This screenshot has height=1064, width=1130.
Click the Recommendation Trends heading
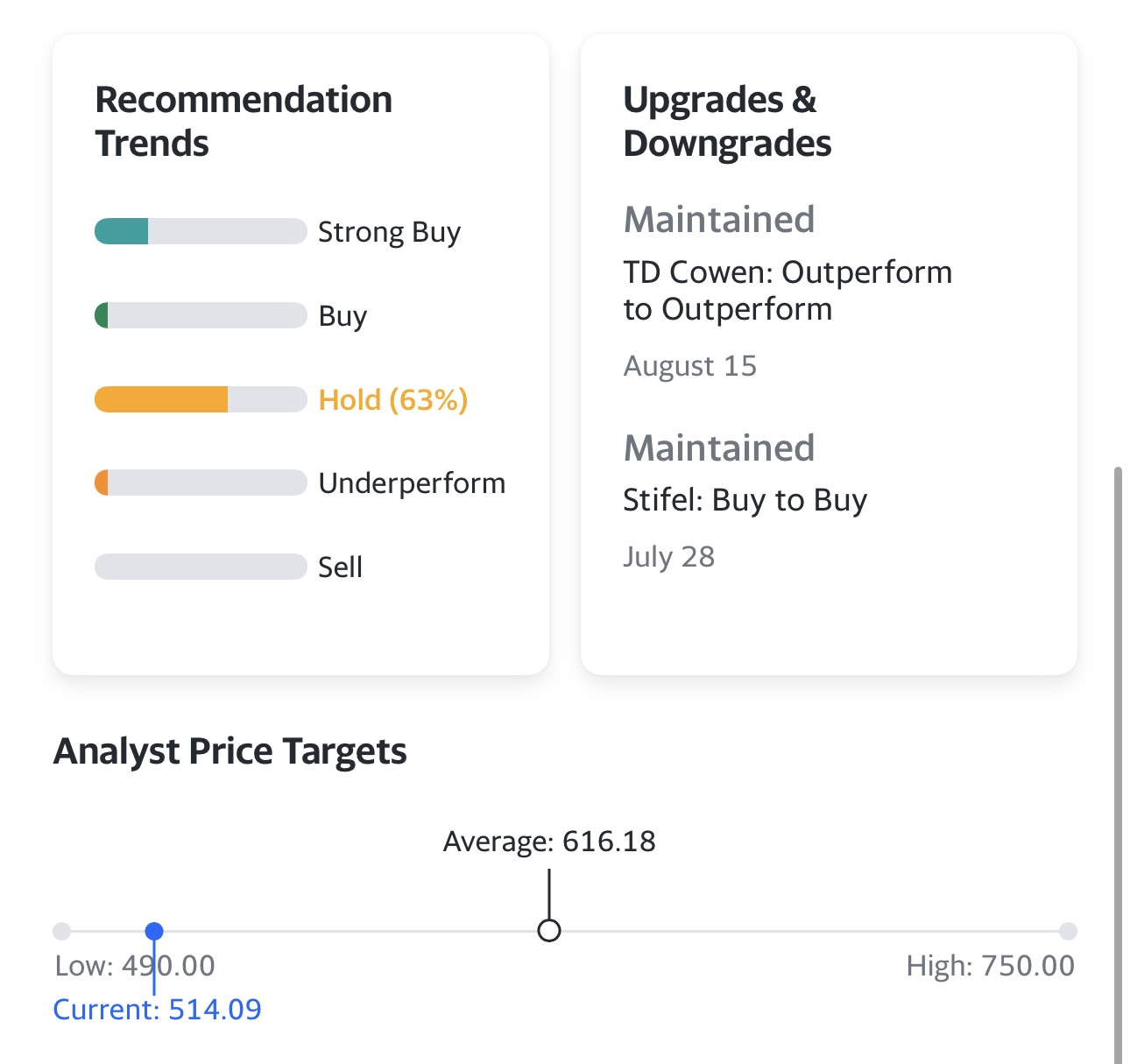[x=244, y=121]
